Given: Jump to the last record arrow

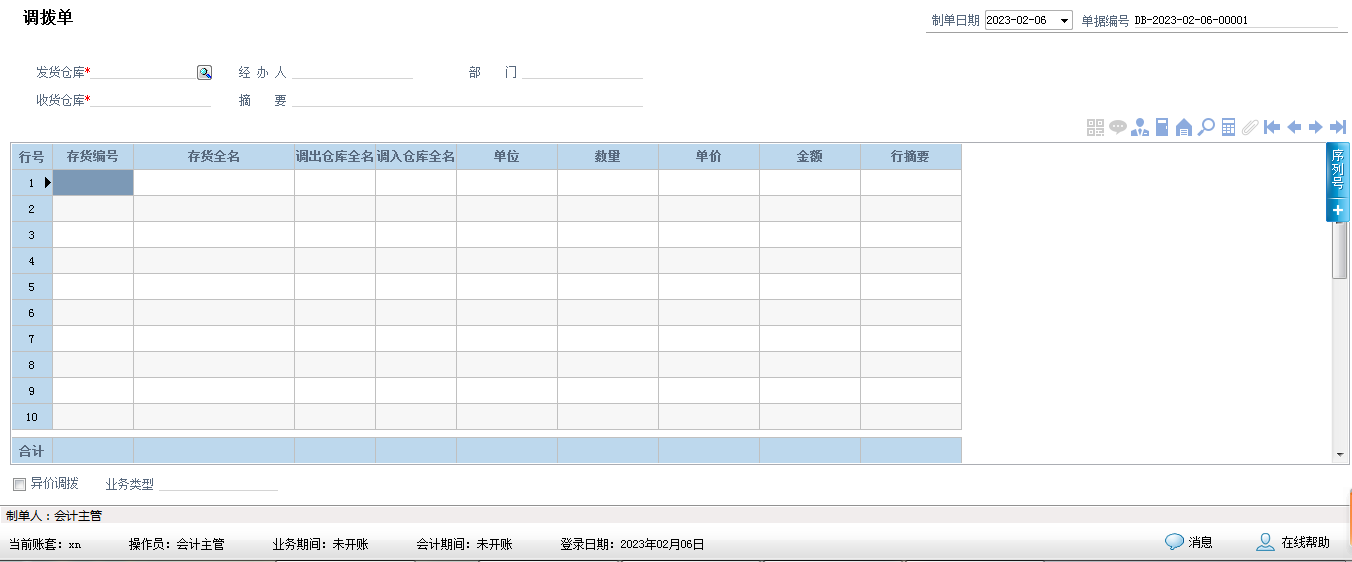Looking at the screenshot, I should click(x=1338, y=127).
